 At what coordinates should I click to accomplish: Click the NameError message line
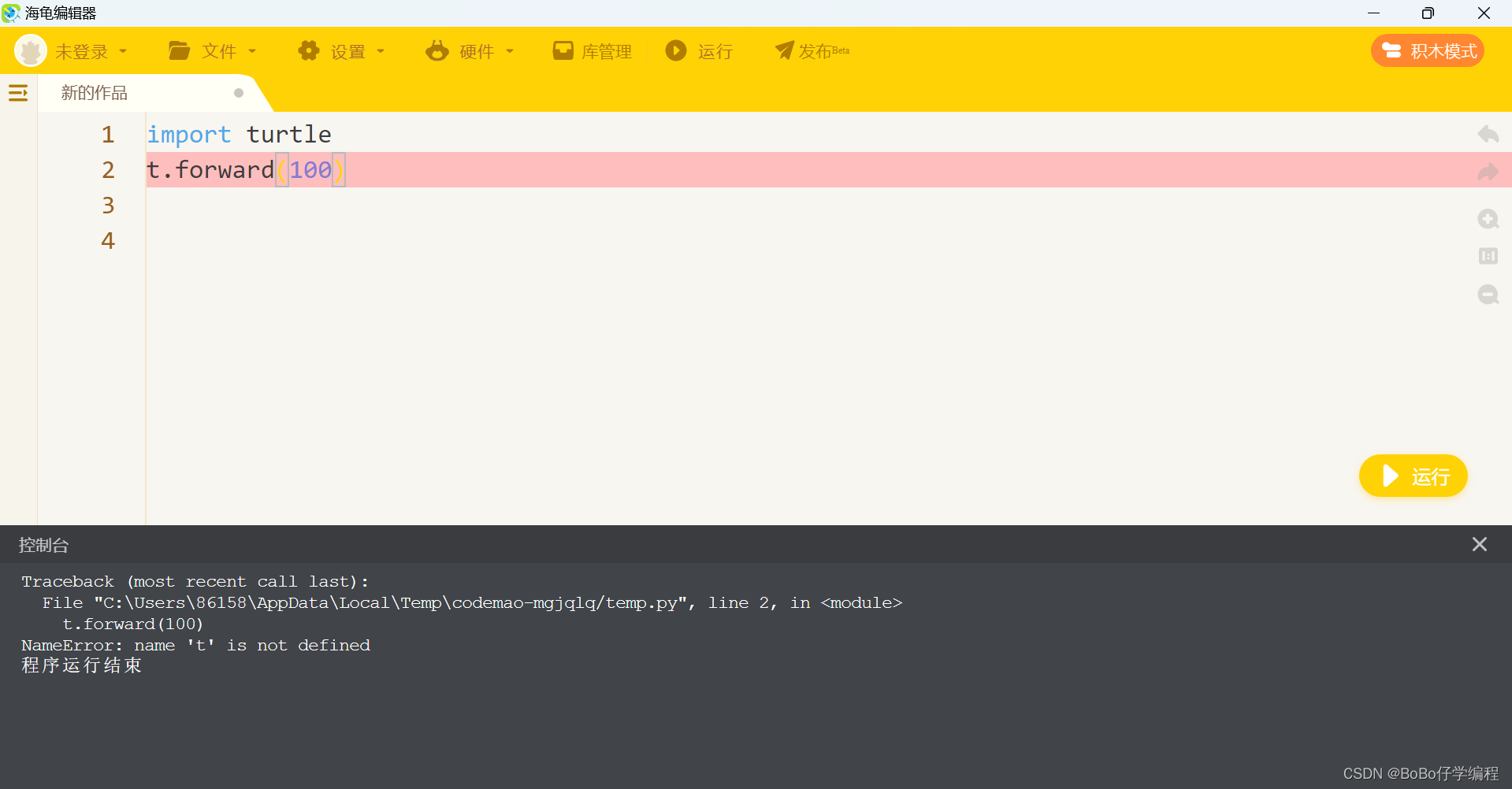[x=195, y=646]
